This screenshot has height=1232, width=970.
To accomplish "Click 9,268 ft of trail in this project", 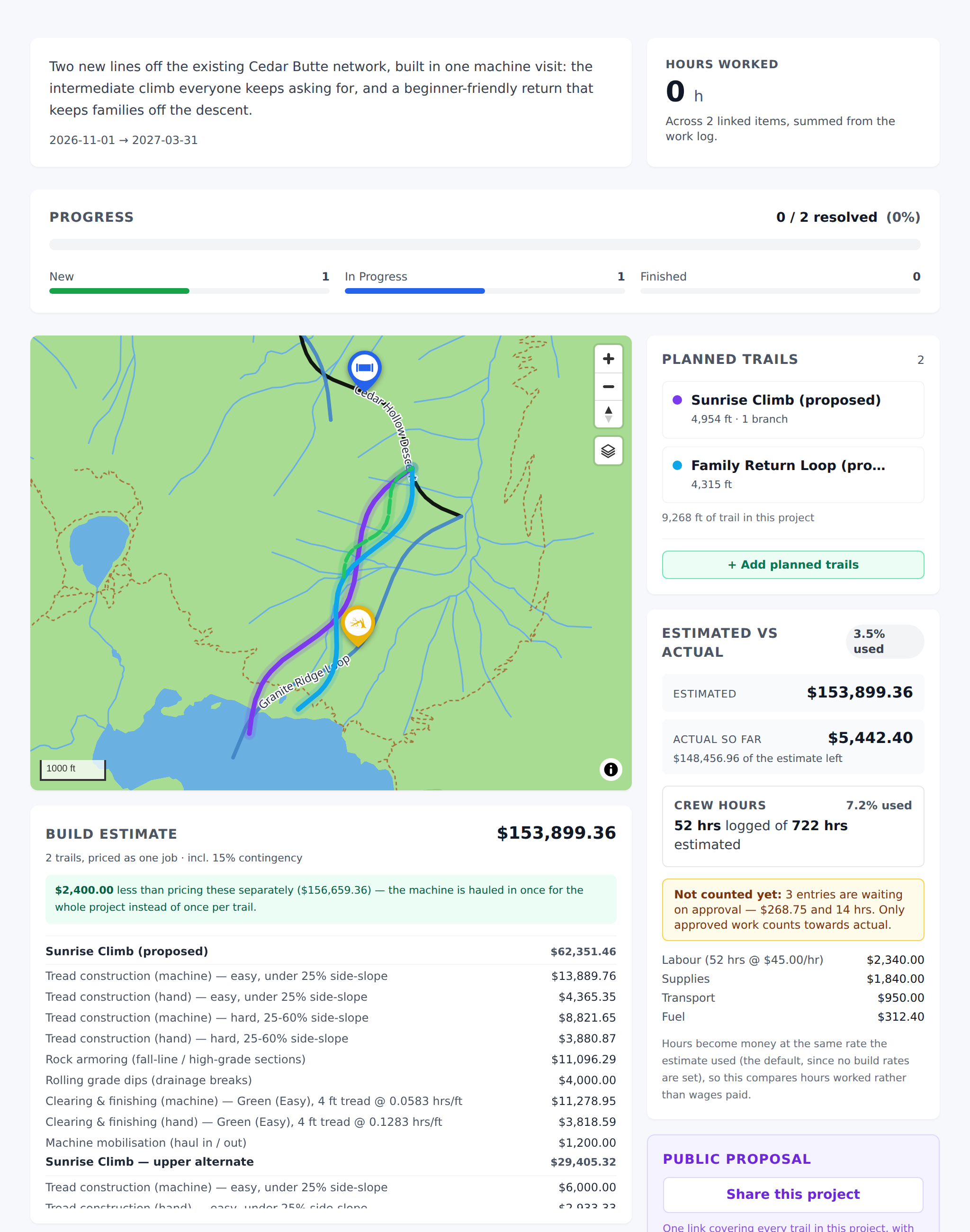I will [738, 518].
